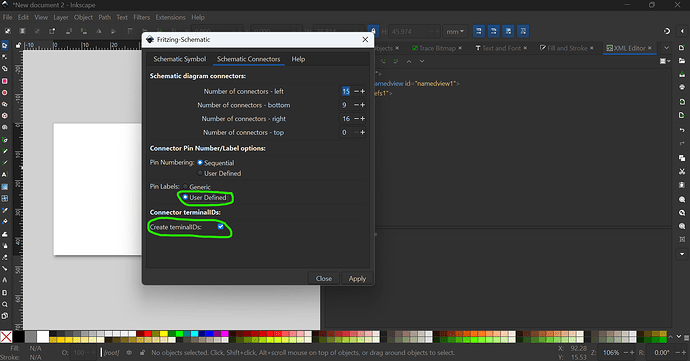Click the namedview1 node in XML Editor

tap(416, 83)
